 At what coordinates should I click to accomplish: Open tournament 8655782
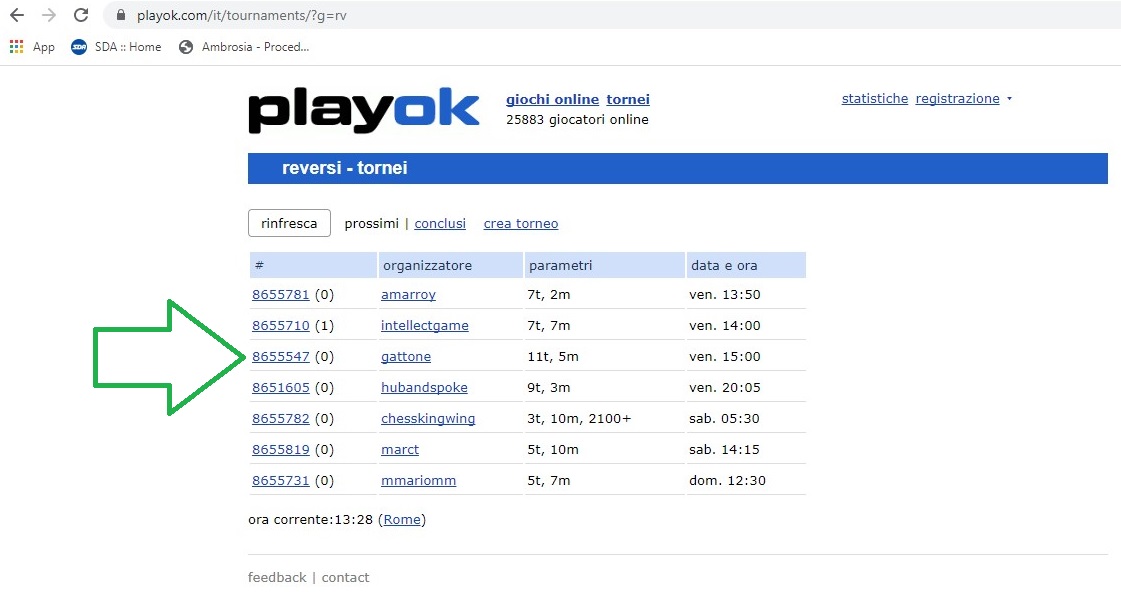coord(280,419)
